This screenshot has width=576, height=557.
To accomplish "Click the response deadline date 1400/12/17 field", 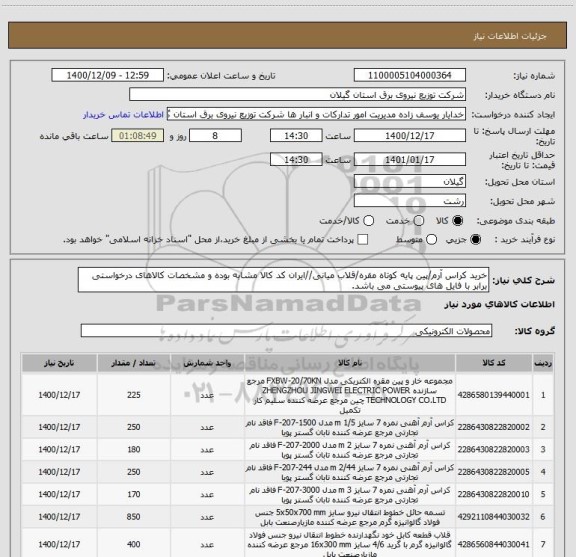I will 410,136.
